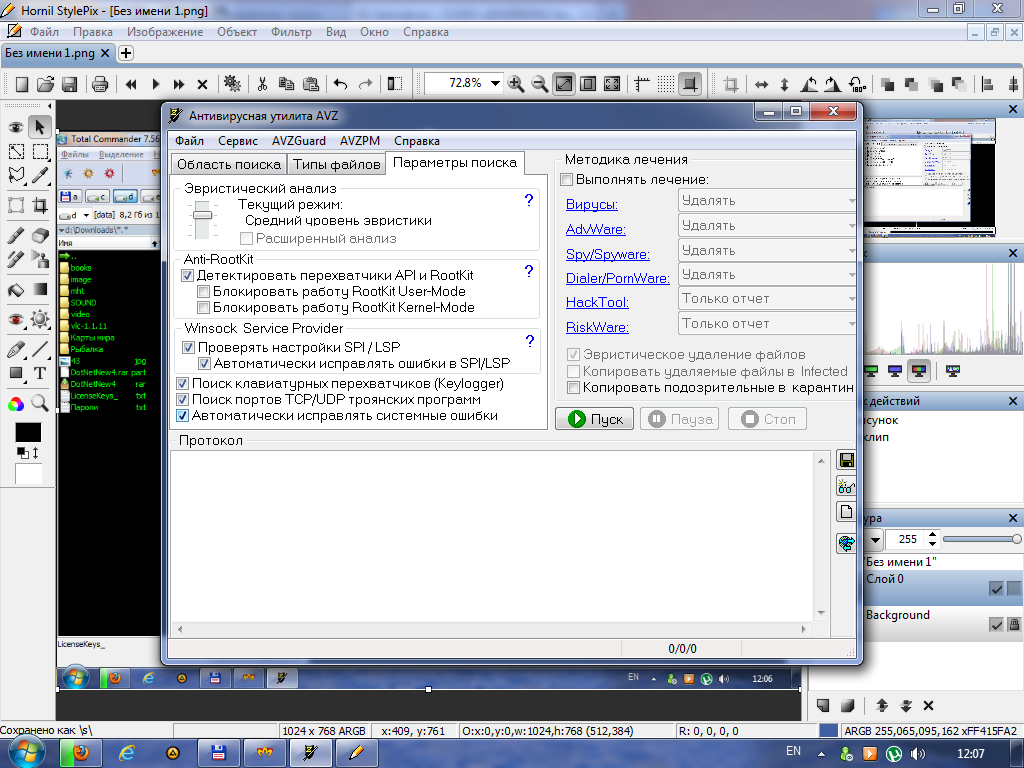Open the 'Spy/Spyware' action dropdown
Viewport: 1024px width, 768px height.
767,251
